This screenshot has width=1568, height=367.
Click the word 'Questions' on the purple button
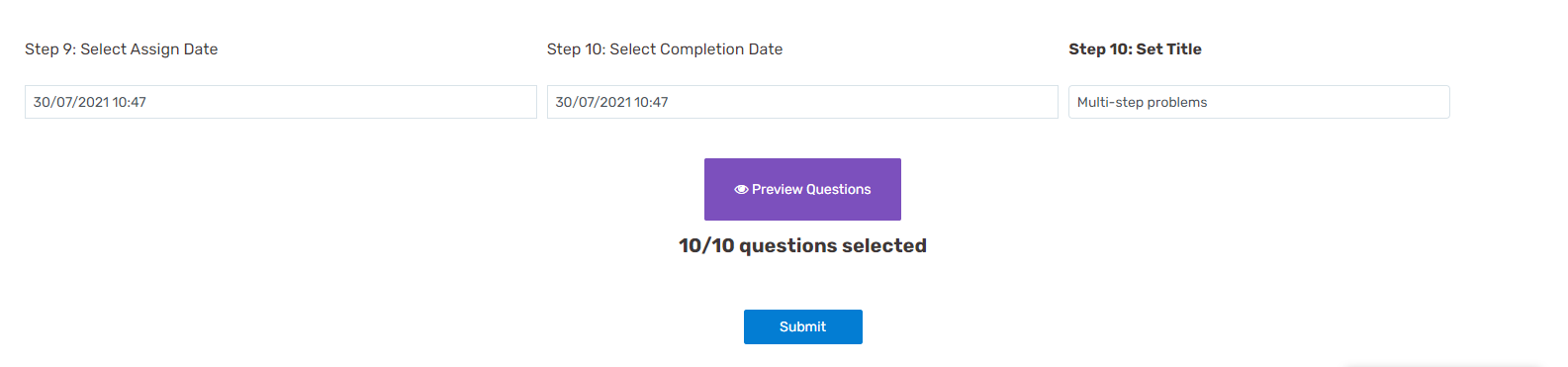click(x=839, y=189)
